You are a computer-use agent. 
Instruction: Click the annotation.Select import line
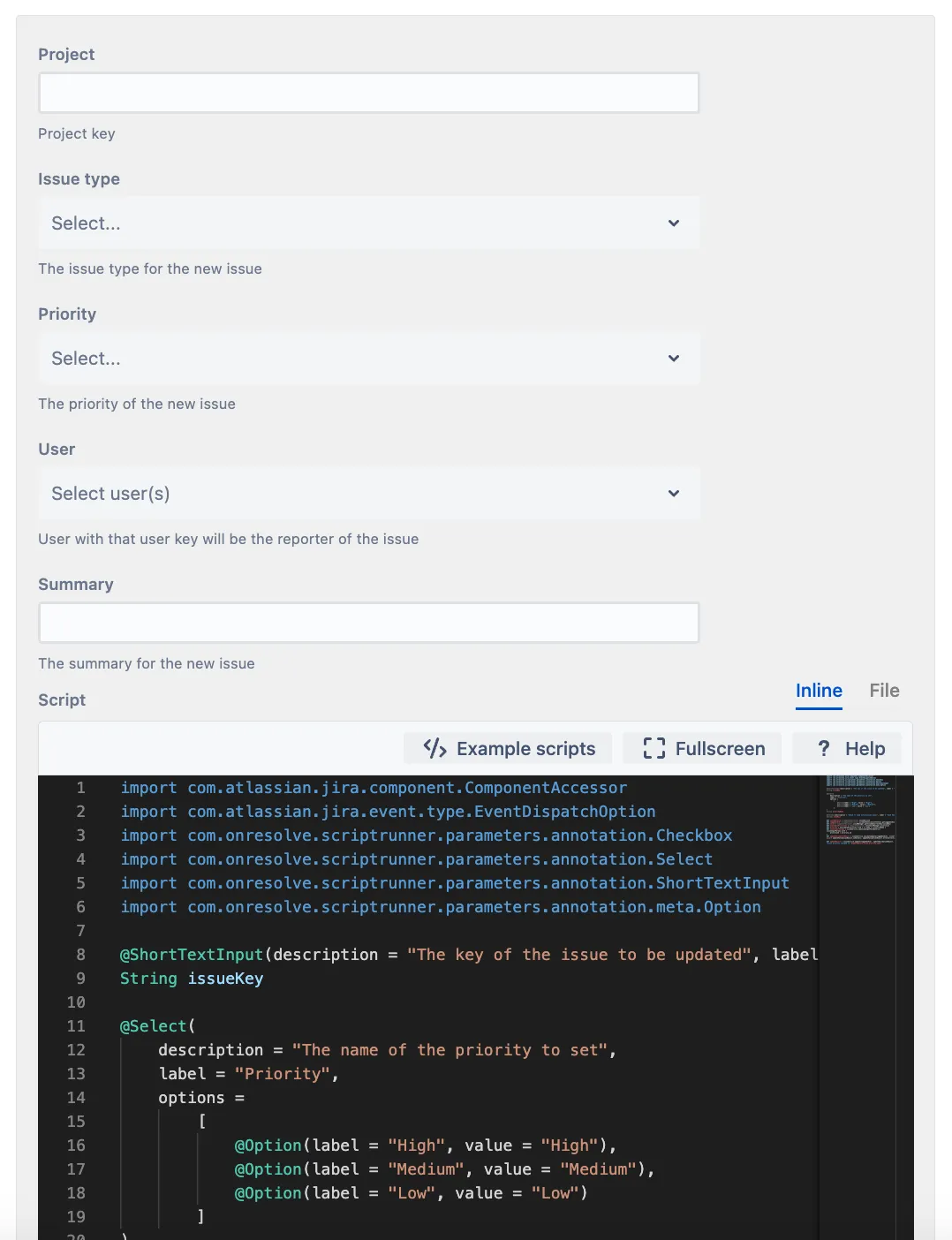(416, 859)
